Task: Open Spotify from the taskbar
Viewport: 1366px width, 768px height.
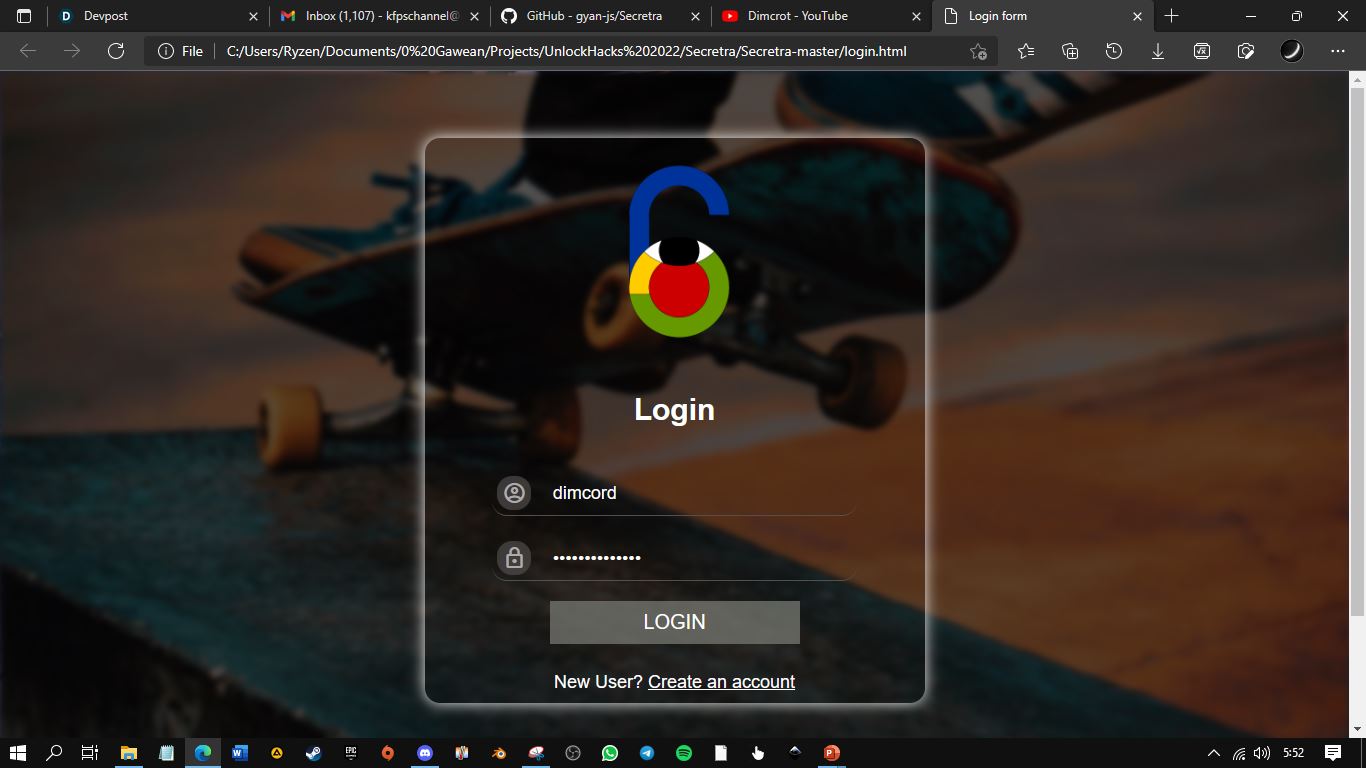Action: (x=684, y=753)
